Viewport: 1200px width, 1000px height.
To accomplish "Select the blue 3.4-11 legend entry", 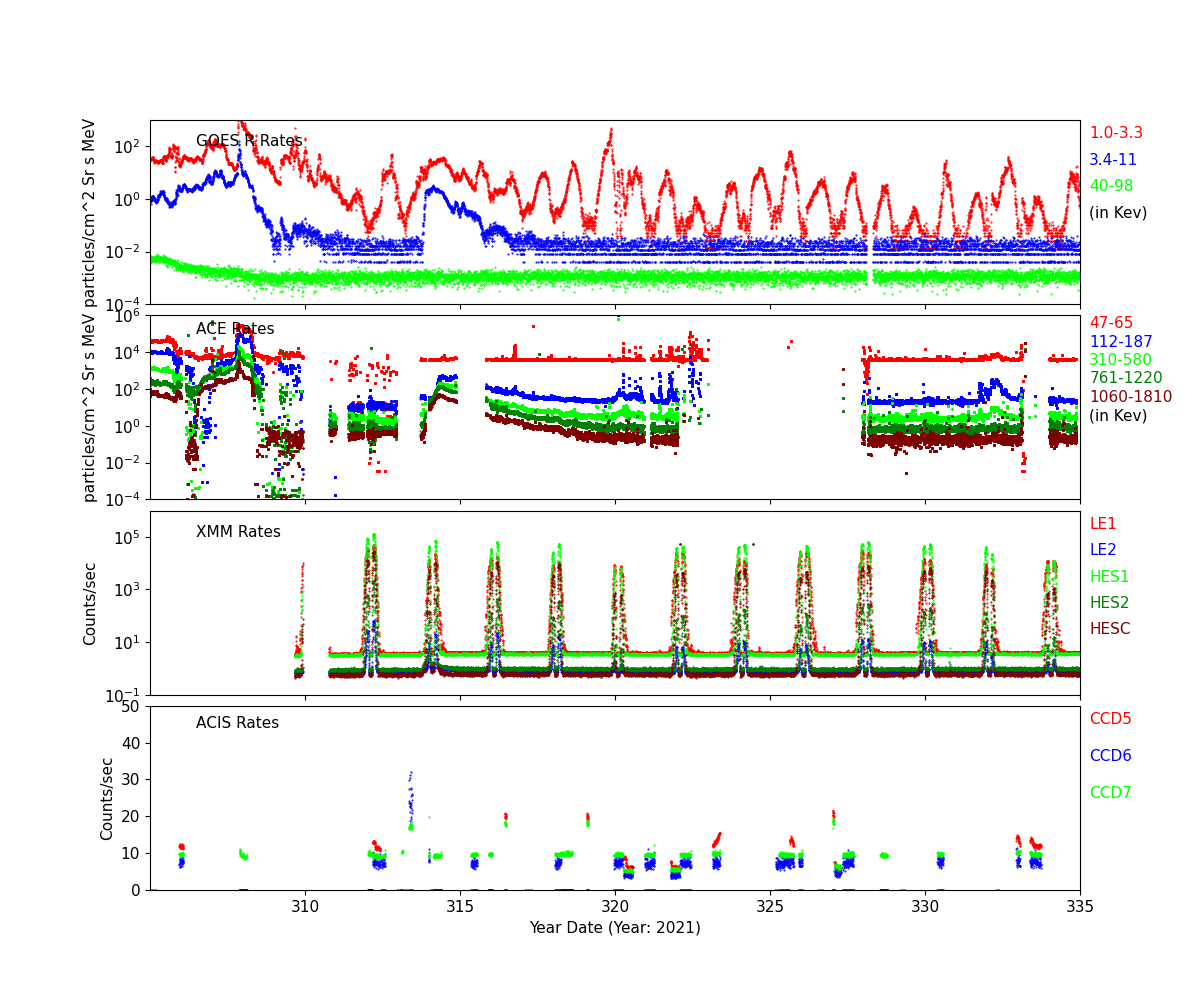I will tap(1112, 160).
